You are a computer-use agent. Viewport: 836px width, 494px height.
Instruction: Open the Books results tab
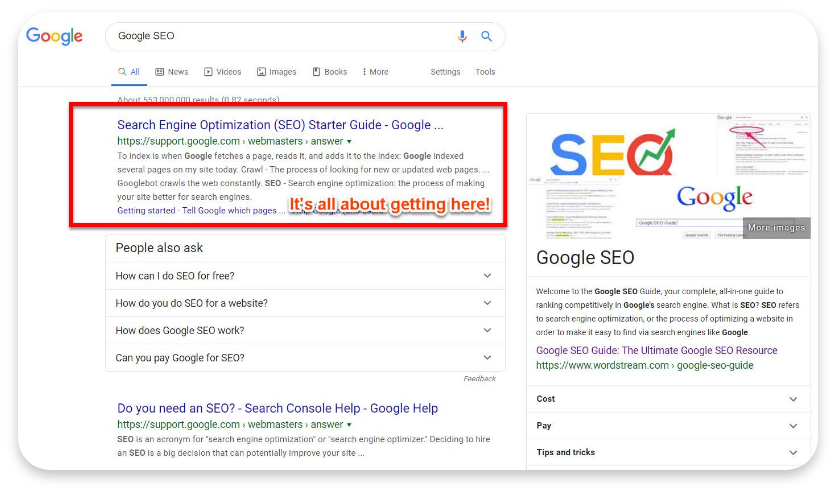pos(329,72)
